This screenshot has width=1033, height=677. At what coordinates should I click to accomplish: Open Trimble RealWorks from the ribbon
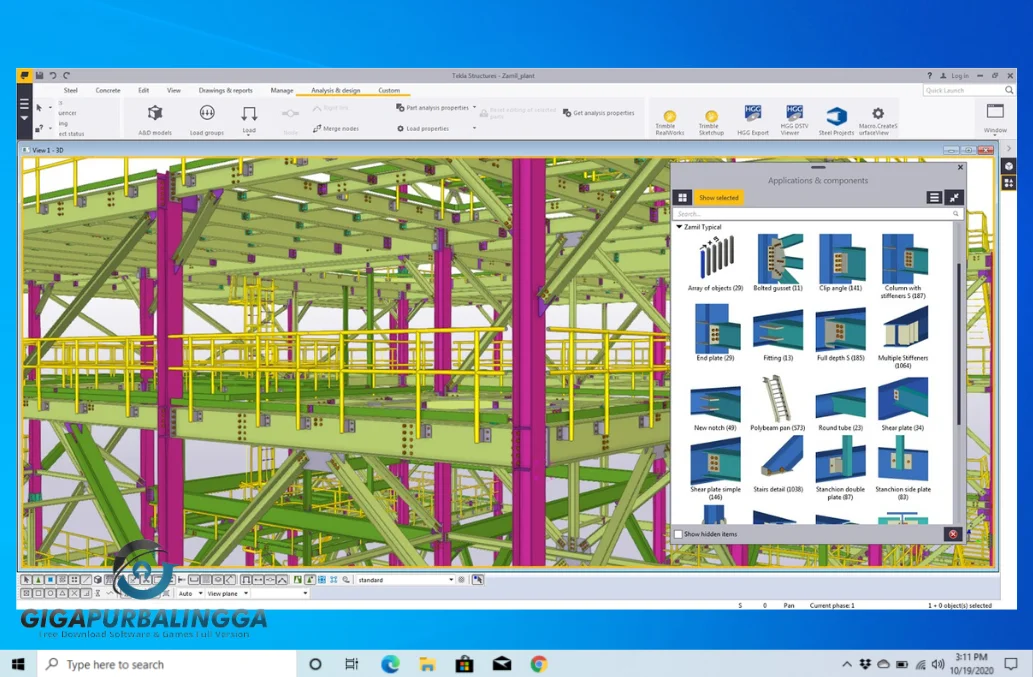coord(668,118)
